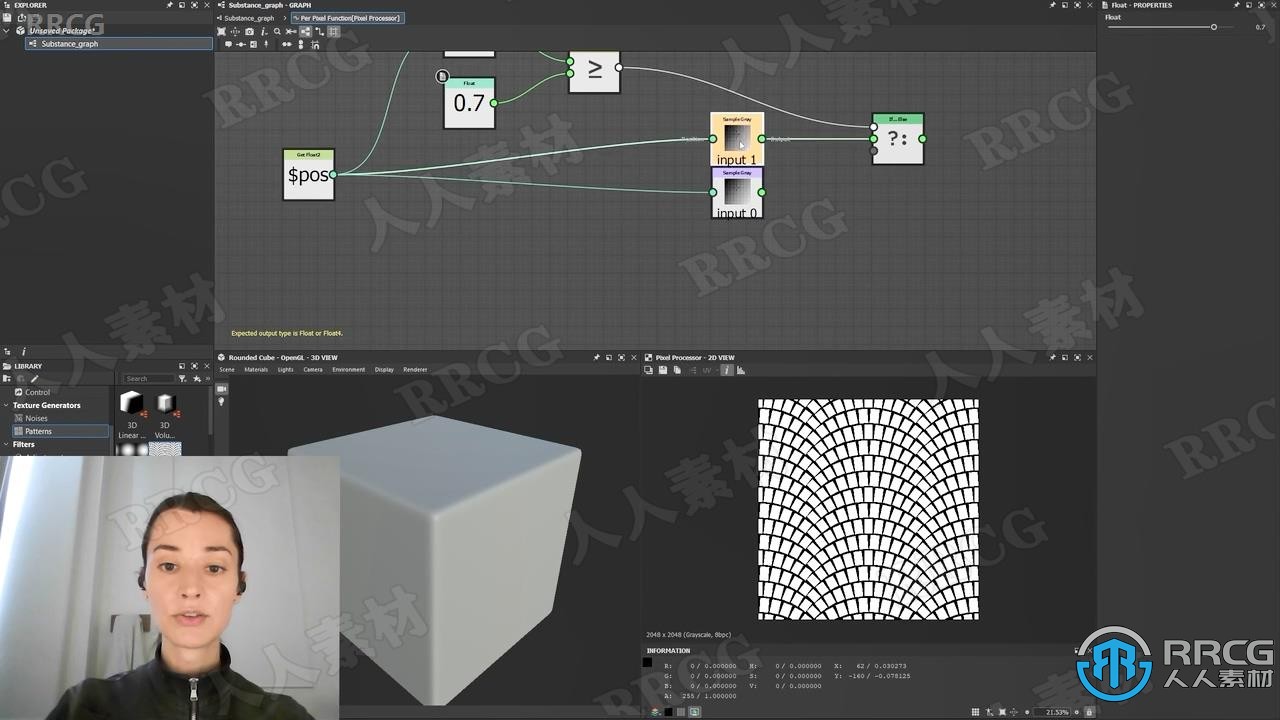The width and height of the screenshot is (1280, 720).
Task: Adjust the Float slider in Properties
Action: [x=1214, y=27]
